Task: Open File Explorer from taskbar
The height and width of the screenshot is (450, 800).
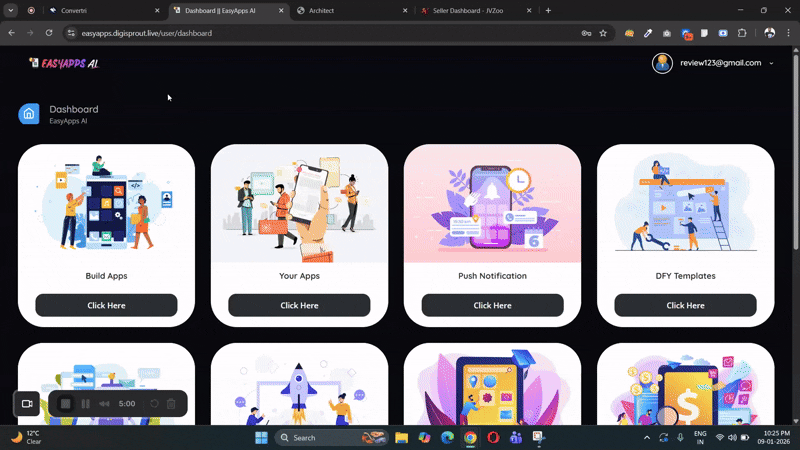Action: 402,438
